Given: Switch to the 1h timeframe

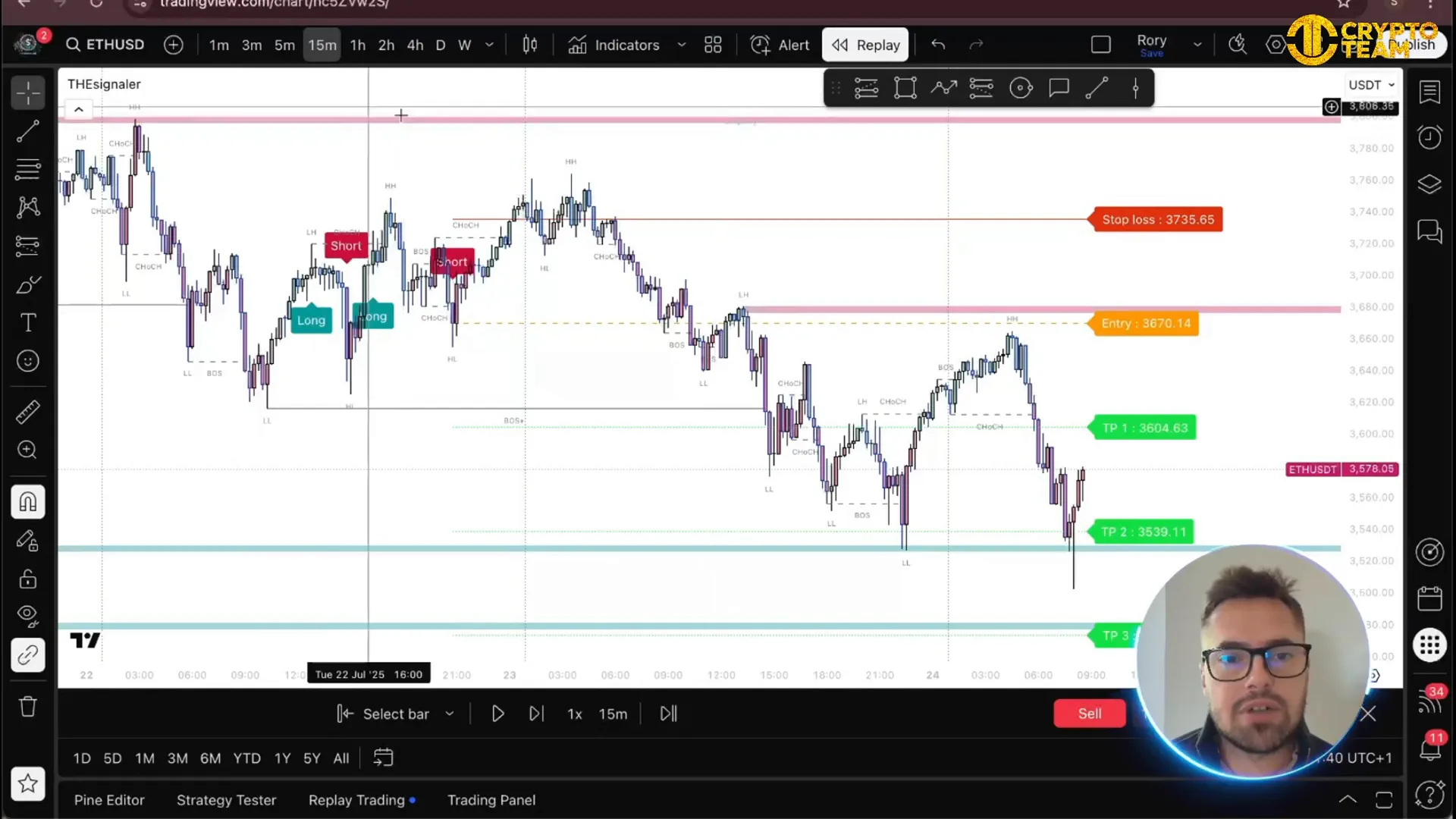Looking at the screenshot, I should (358, 45).
